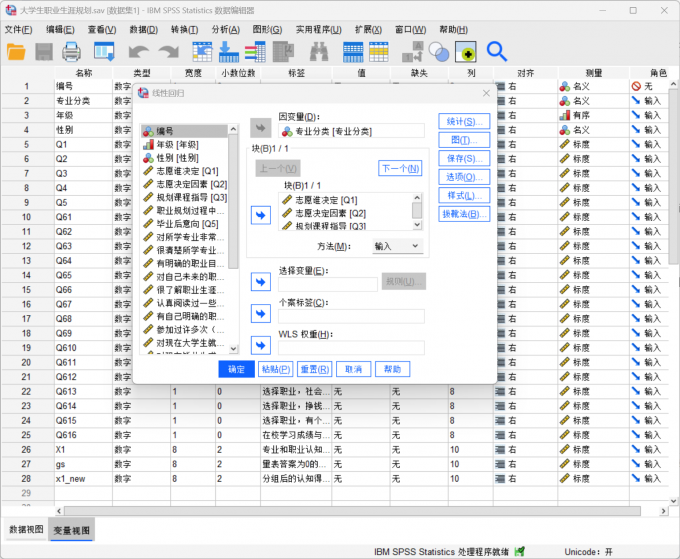Open the 分析 menu

(x=226, y=29)
